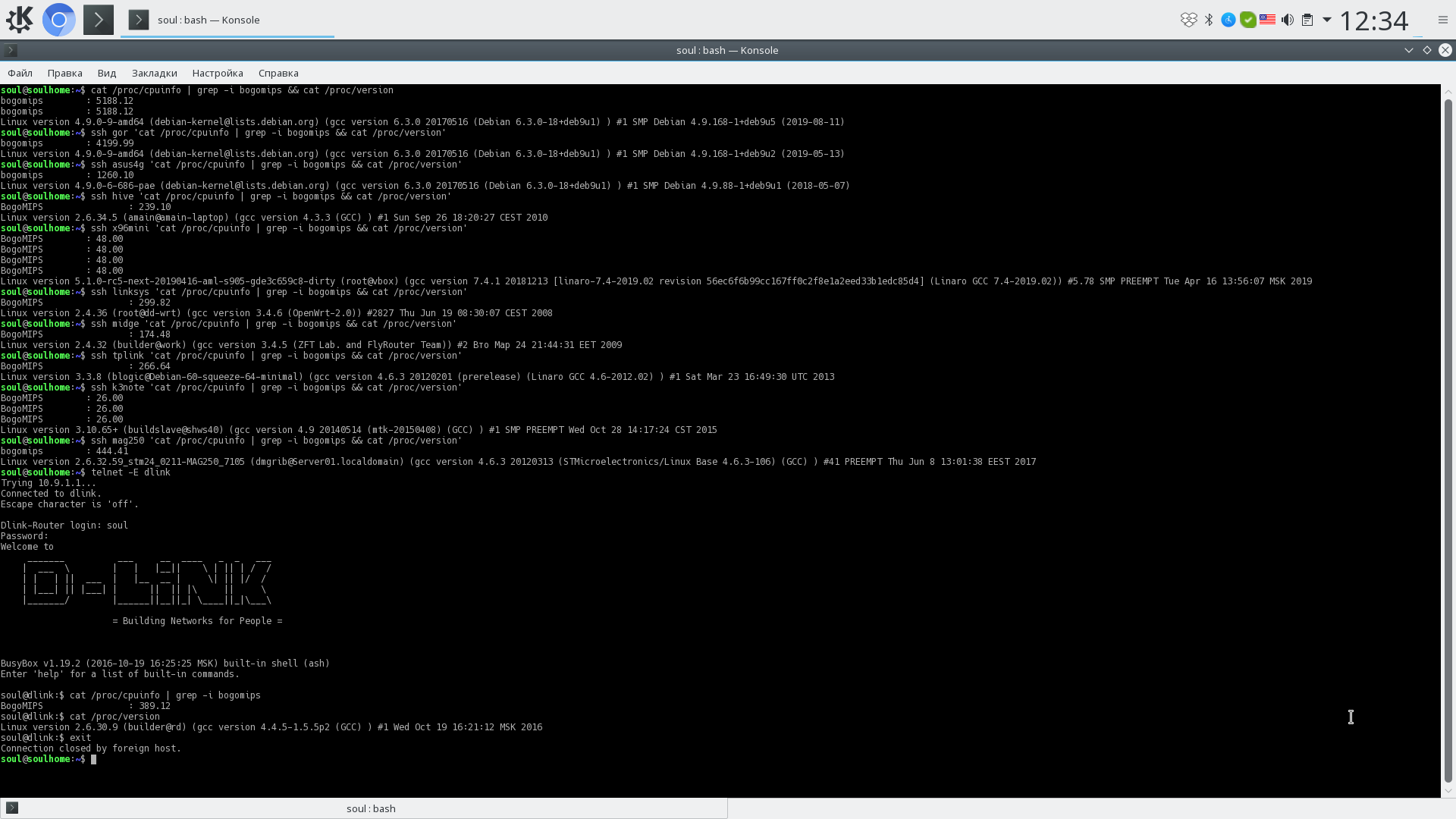Close the Konsole window
The image size is (1456, 819).
pos(1445,50)
